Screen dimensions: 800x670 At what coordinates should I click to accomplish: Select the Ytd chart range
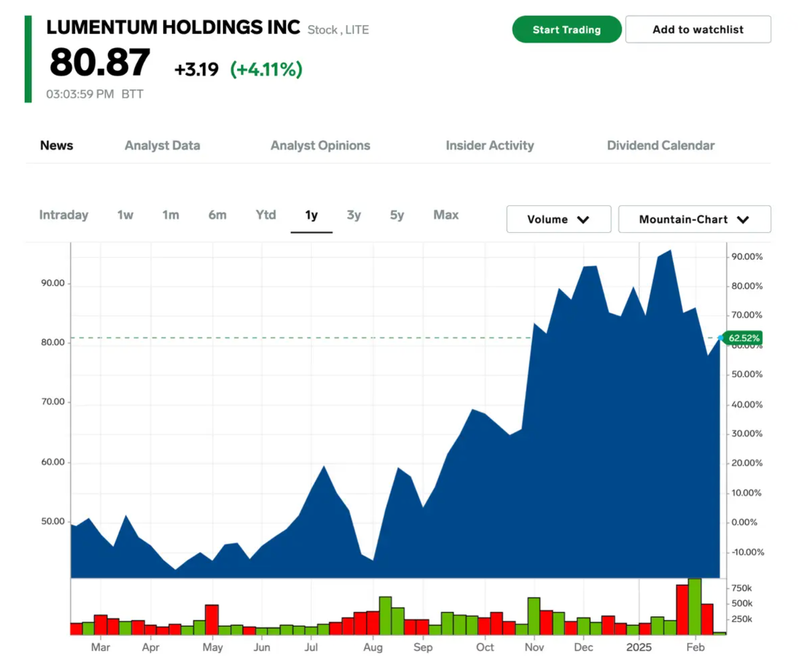[265, 215]
